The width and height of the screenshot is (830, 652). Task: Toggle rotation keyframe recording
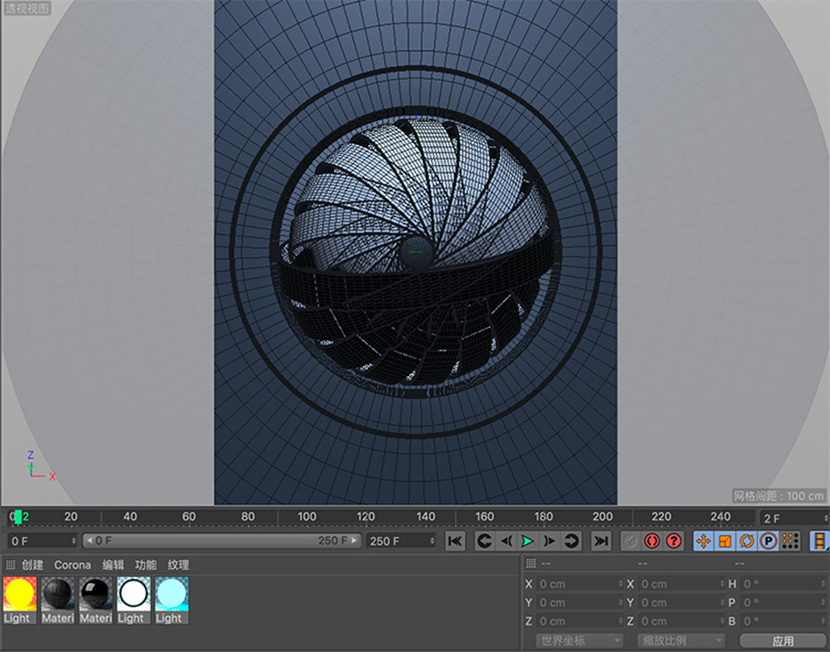746,541
